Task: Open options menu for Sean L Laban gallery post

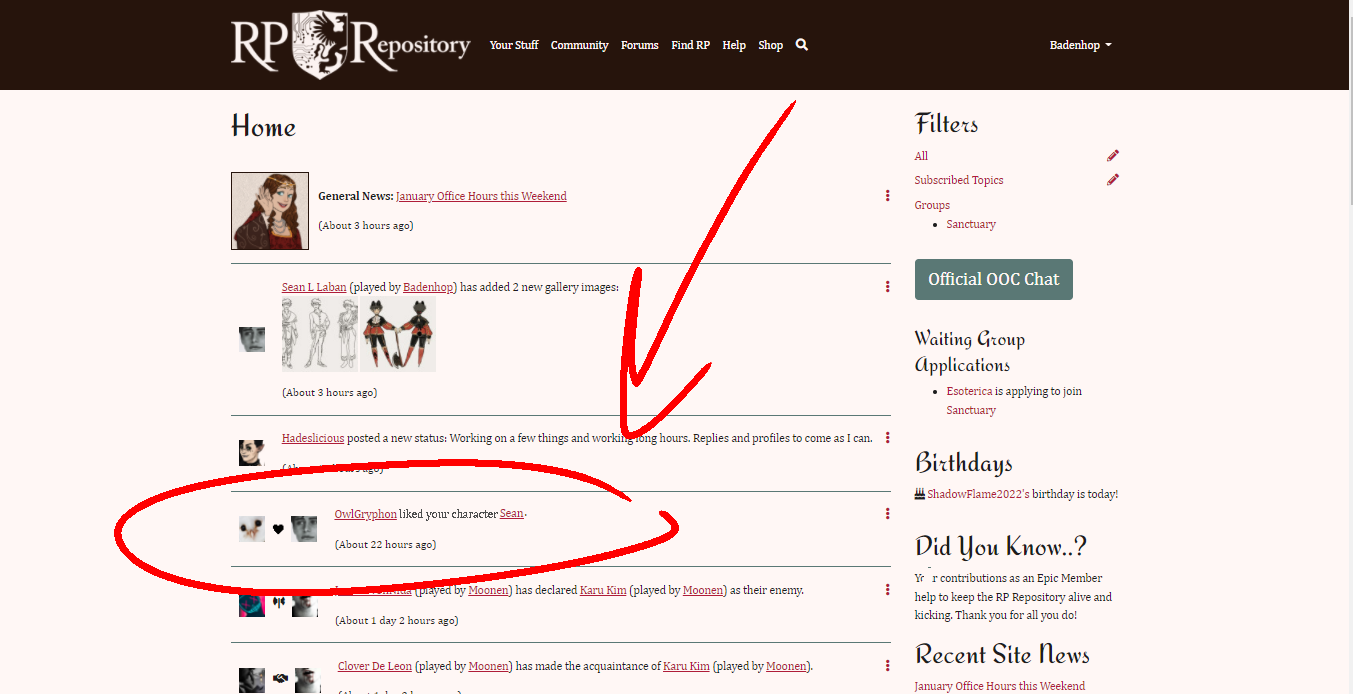Action: [x=887, y=287]
